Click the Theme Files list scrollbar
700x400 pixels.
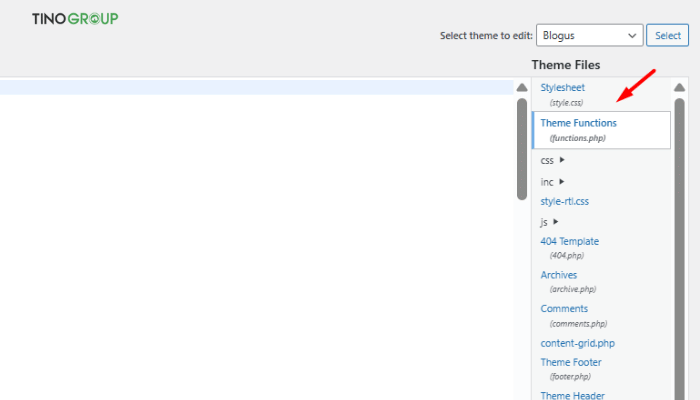tap(679, 249)
